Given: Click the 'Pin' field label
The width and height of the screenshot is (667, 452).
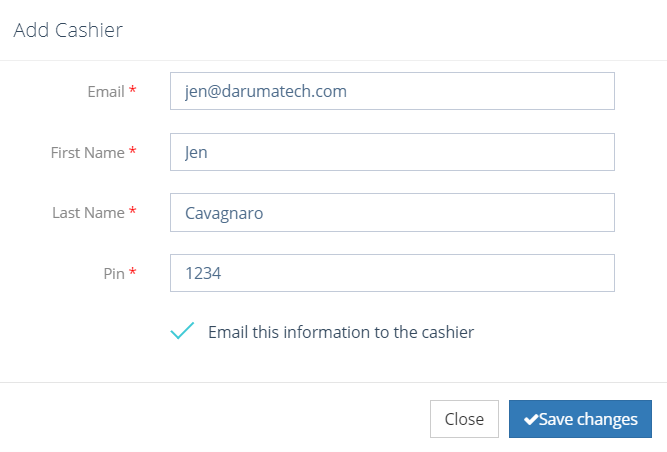Looking at the screenshot, I should click(x=114, y=273).
